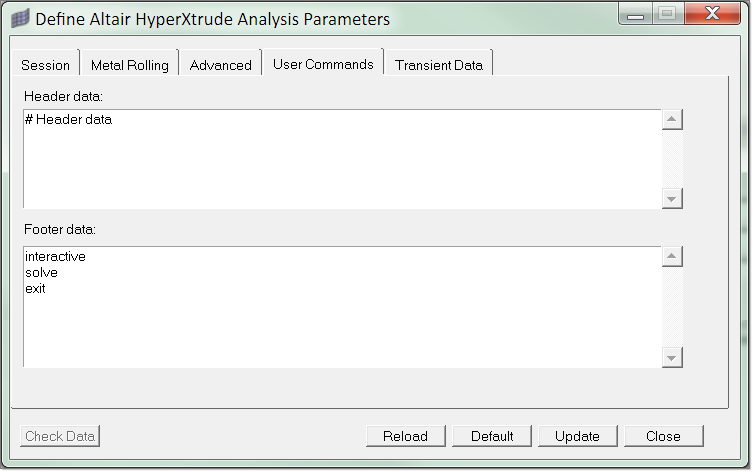Click the HyperXtrude app icon in title bar
This screenshot has width=753, height=472.
19,18
